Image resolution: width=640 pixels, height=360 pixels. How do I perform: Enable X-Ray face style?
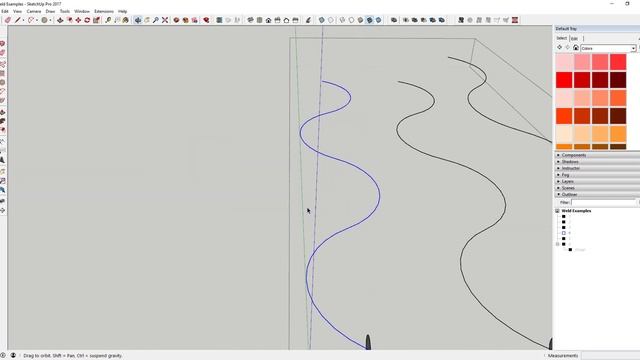tap(322, 20)
